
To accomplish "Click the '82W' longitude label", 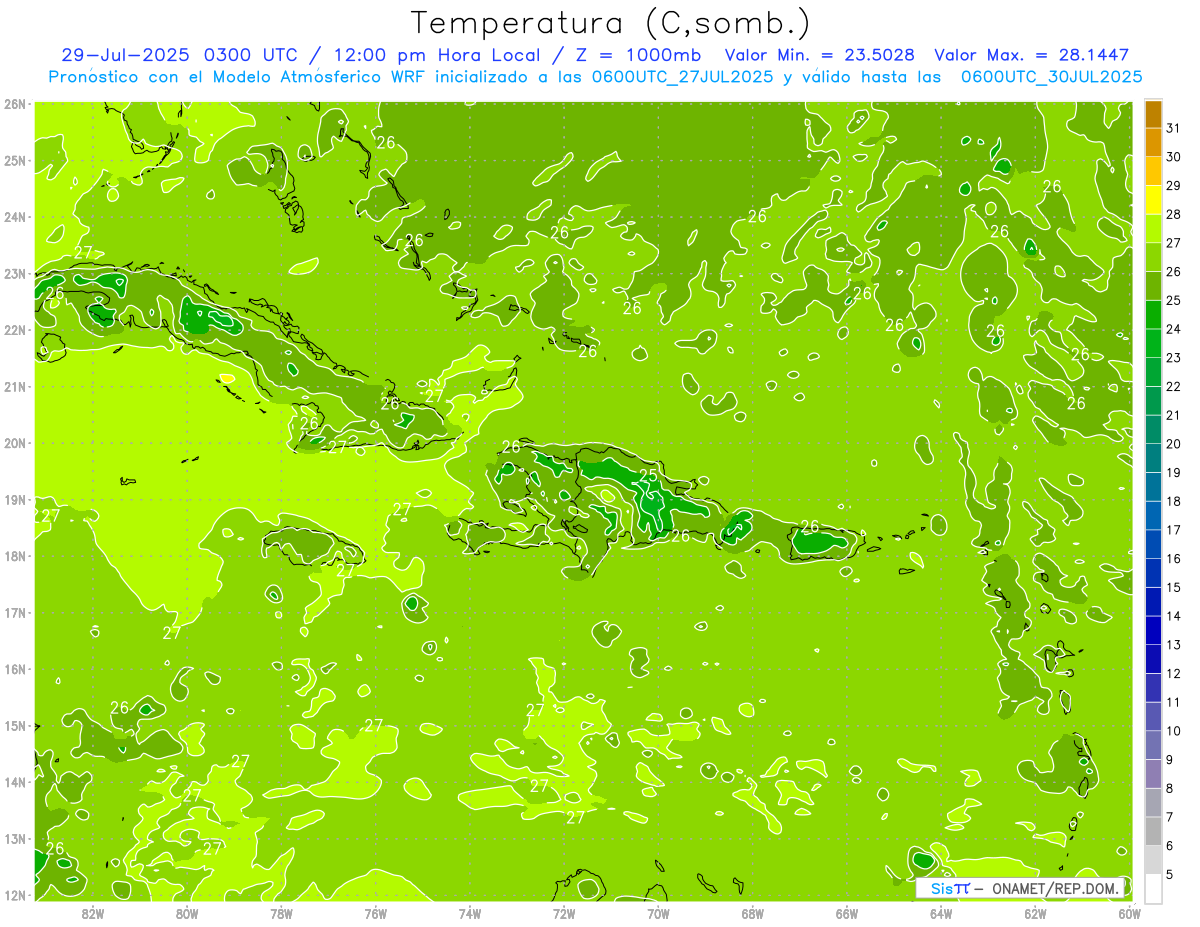I will click(x=93, y=913).
